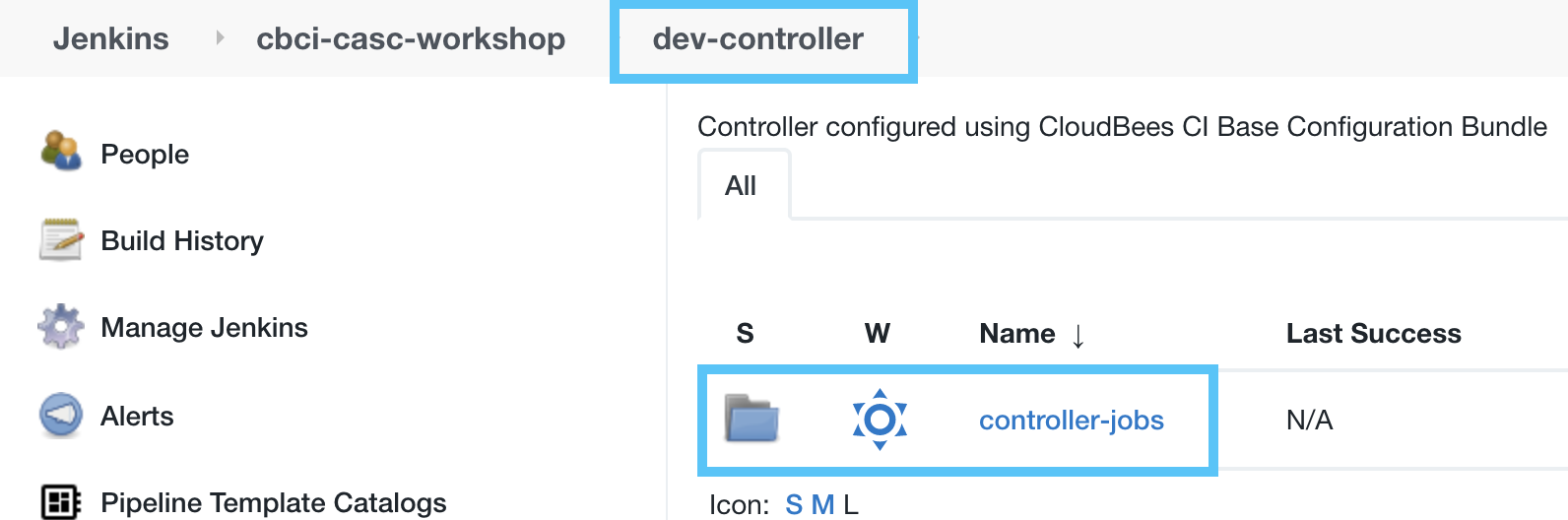Screen dimensions: 1568x520
Task: Click the health status icon for controller-jobs
Action: click(880, 420)
